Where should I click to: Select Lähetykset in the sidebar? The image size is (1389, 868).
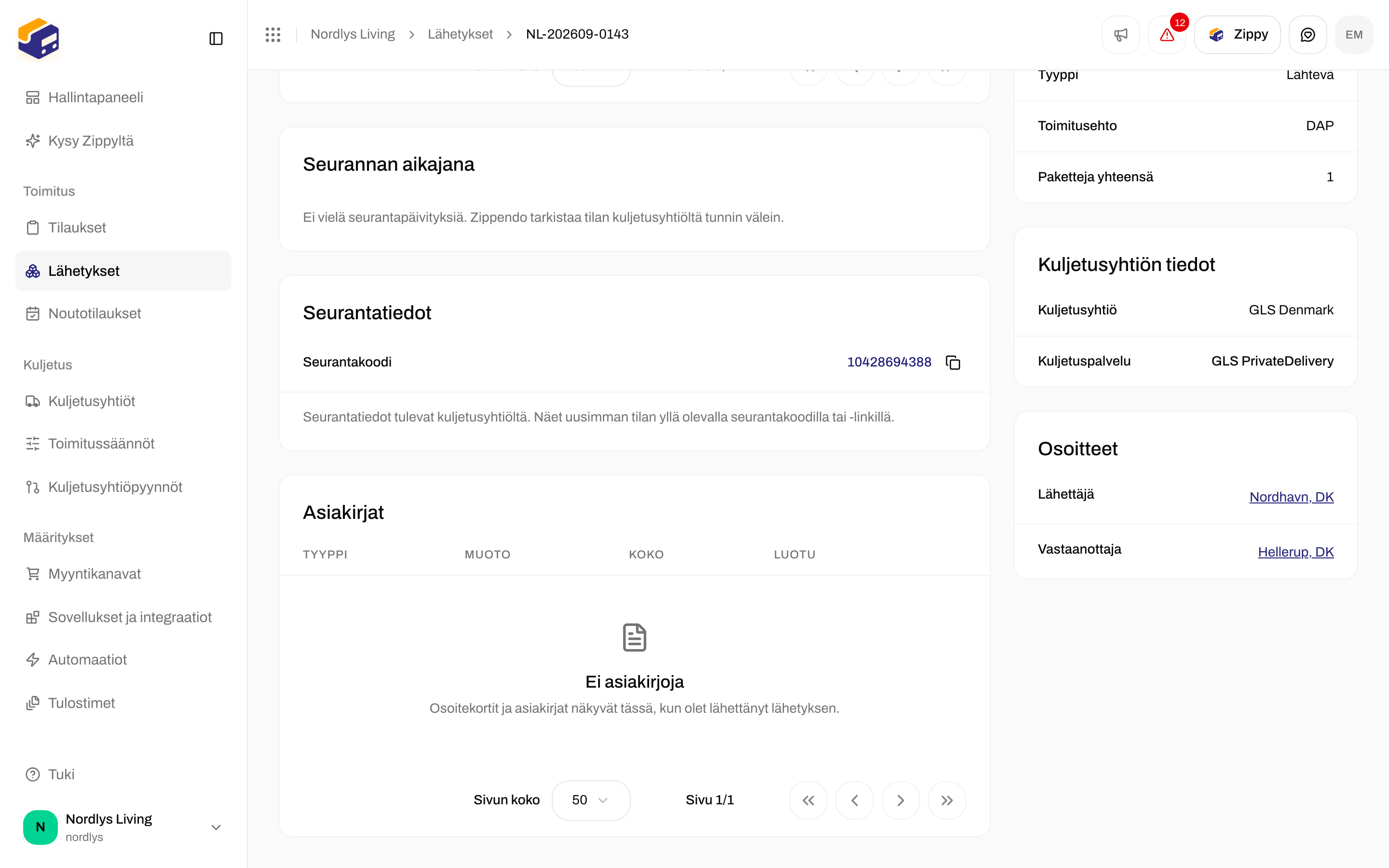123,271
